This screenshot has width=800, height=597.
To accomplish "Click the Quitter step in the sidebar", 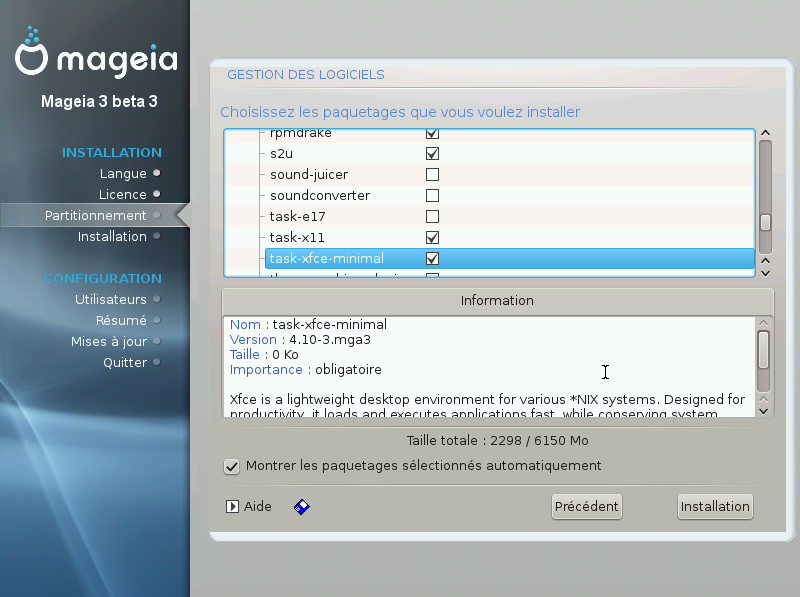I will point(125,362).
